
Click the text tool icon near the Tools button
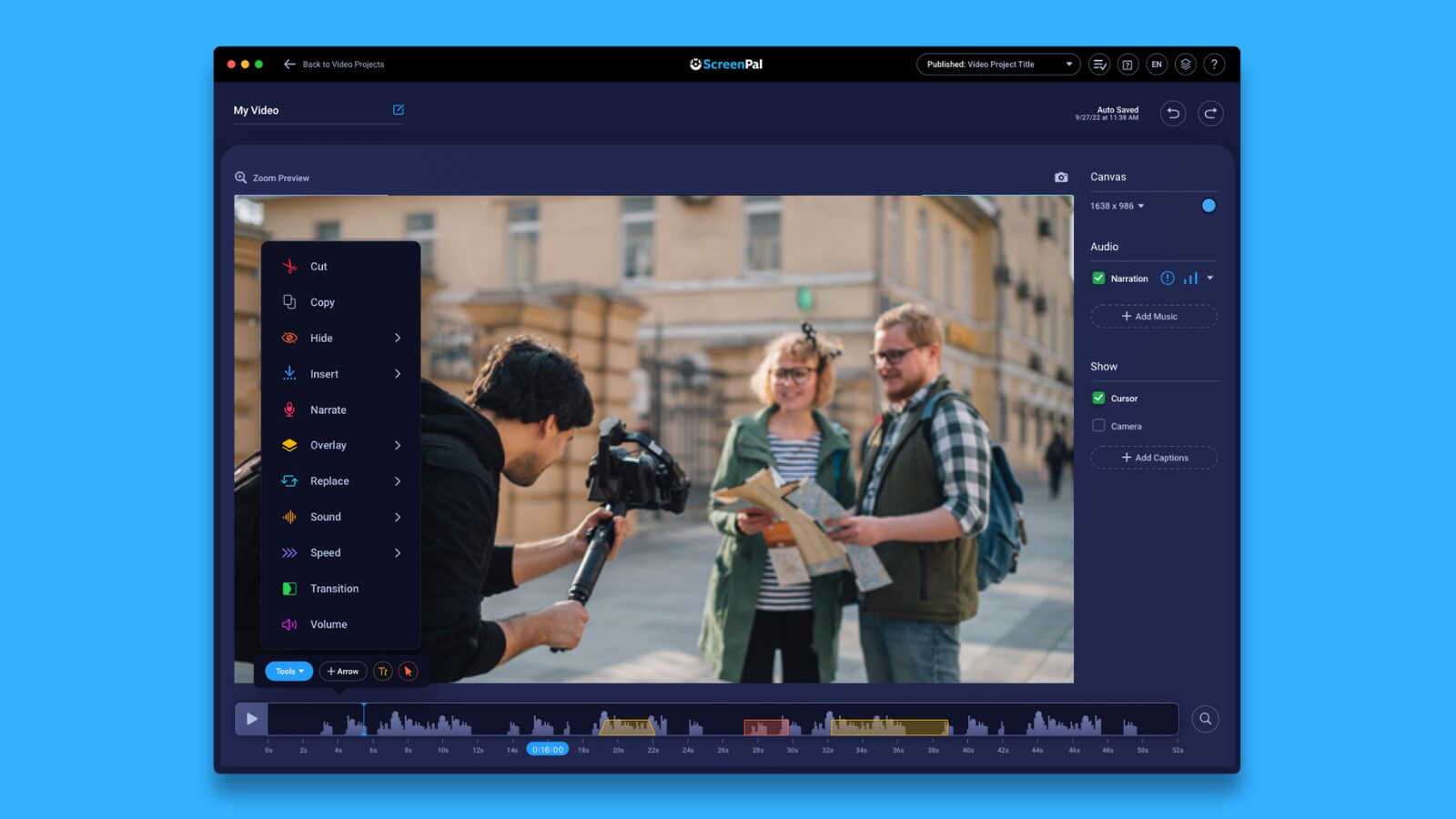coord(382,671)
